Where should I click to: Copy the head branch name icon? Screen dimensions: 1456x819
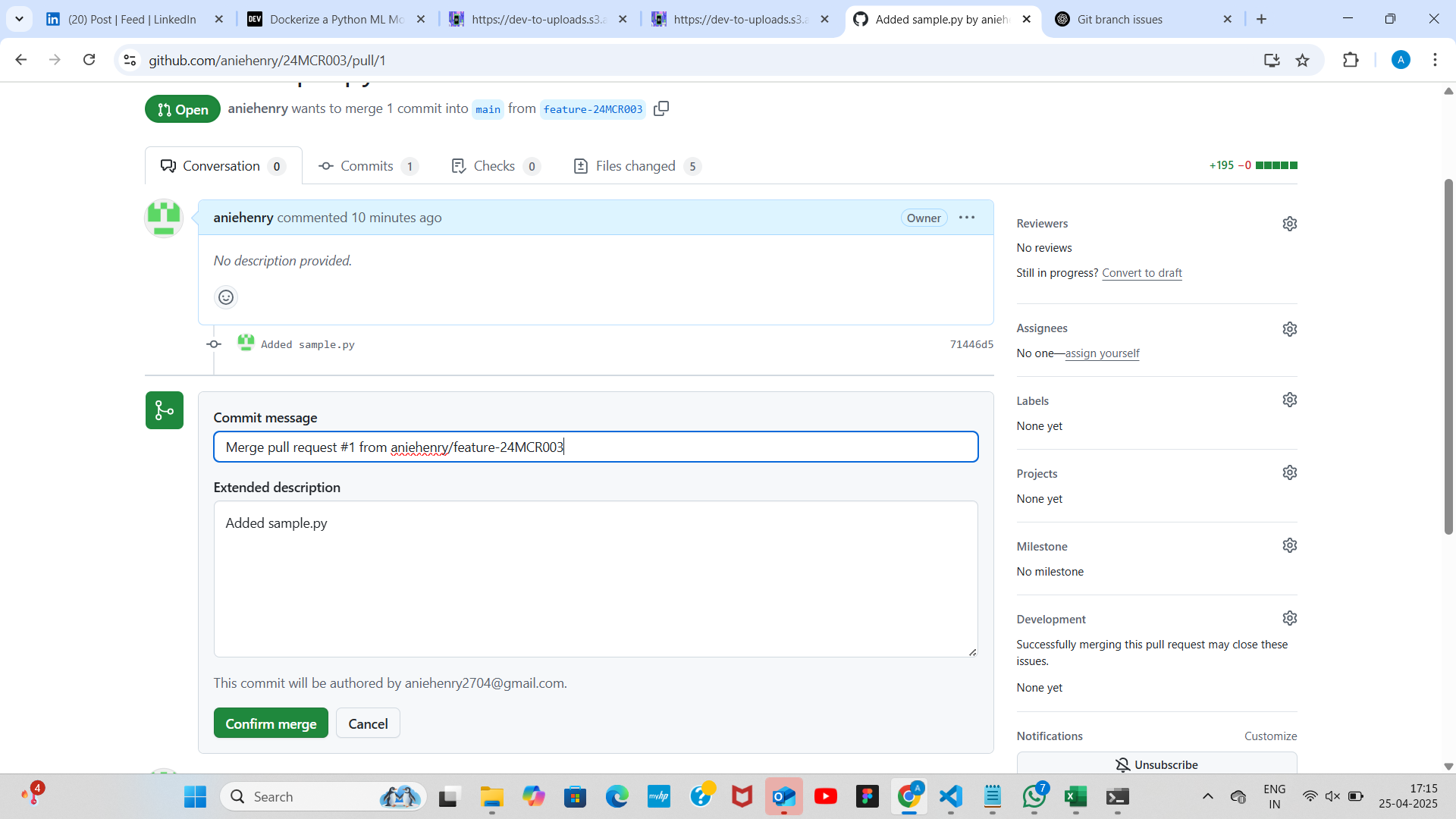point(661,108)
